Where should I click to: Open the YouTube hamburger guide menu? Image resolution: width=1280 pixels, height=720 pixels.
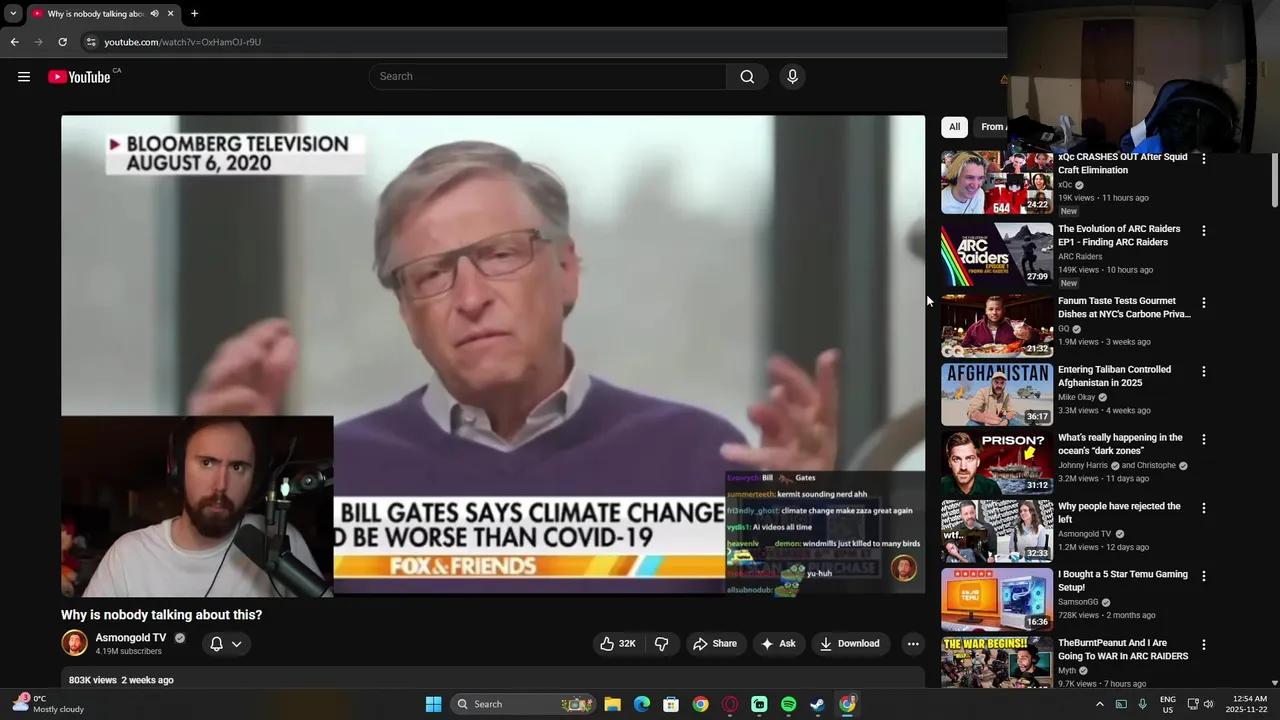point(24,77)
